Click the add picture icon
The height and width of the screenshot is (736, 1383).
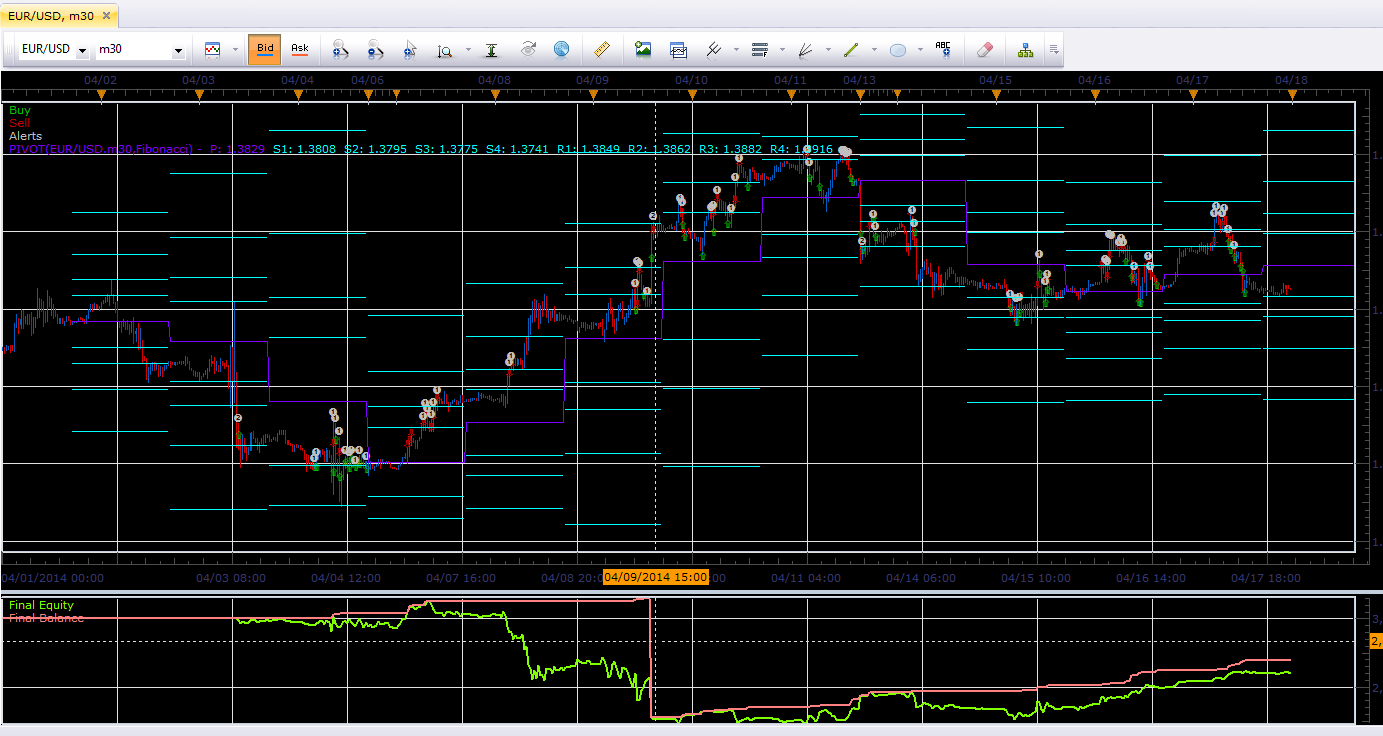643,49
